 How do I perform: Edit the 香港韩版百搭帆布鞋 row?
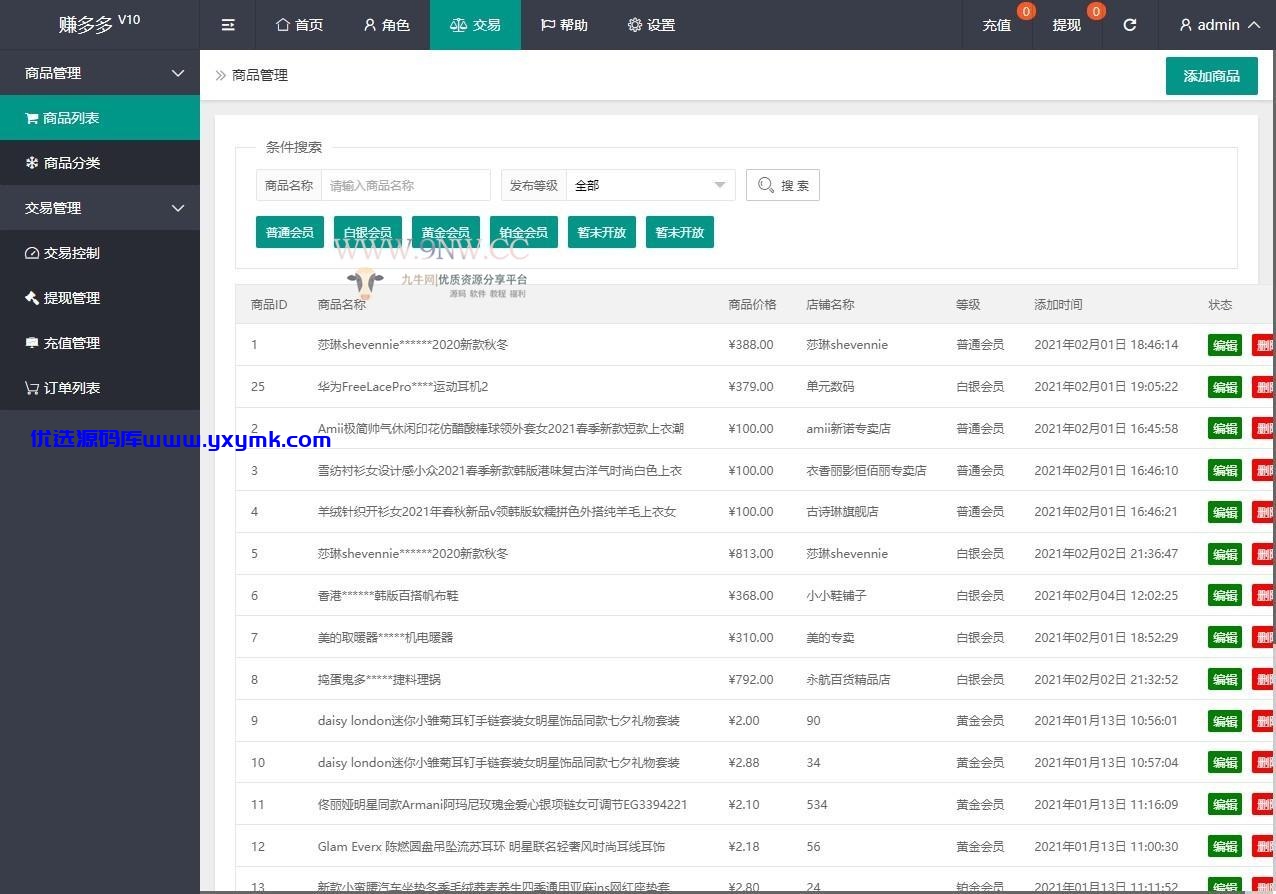(x=1225, y=596)
